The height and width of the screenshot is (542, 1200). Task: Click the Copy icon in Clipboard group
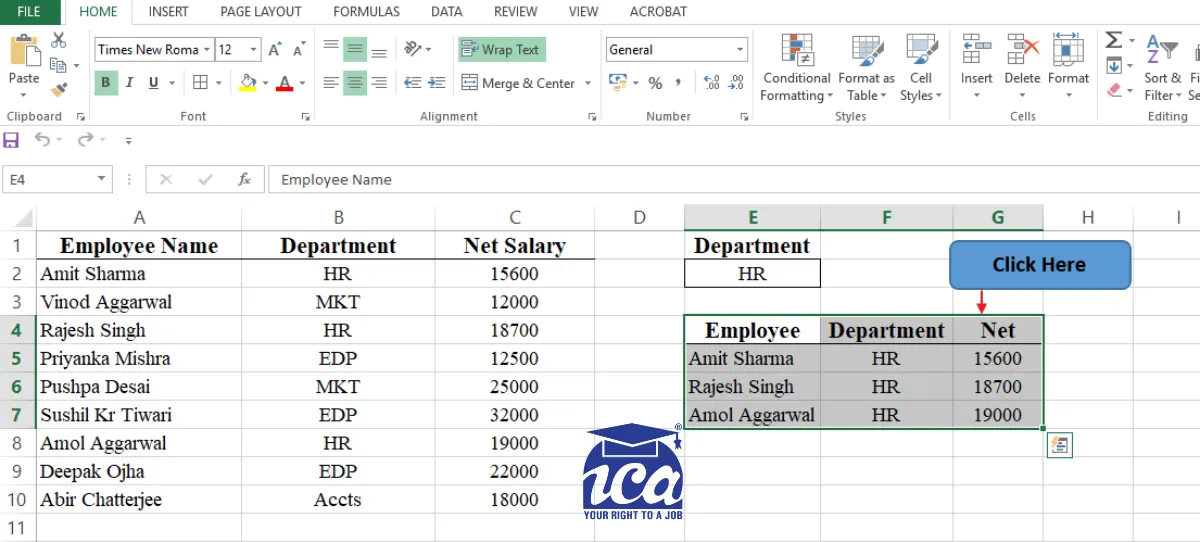point(58,65)
